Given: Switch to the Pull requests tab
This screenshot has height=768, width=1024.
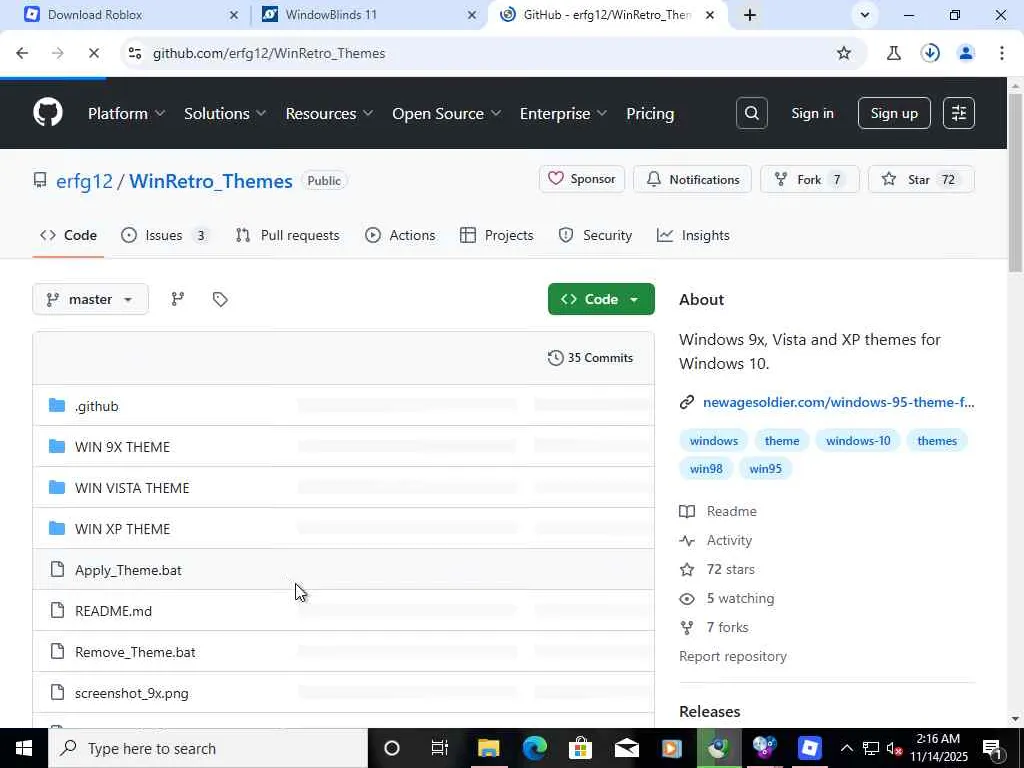Looking at the screenshot, I should click(287, 235).
